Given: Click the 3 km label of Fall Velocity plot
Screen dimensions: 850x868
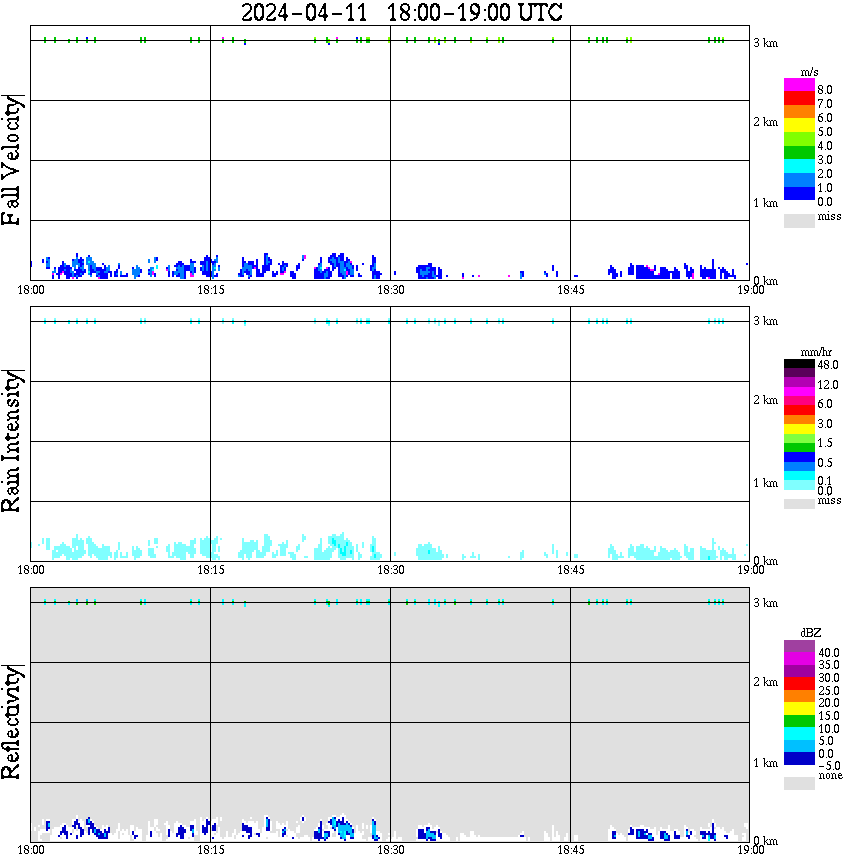Looking at the screenshot, I should (x=765, y=43).
